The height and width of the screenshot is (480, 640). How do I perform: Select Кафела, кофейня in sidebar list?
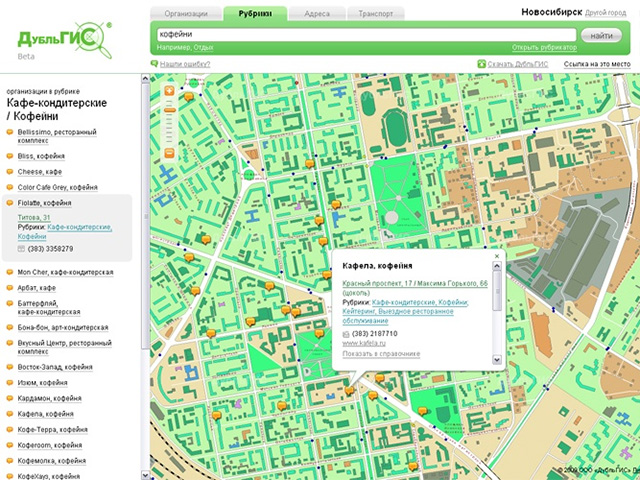coord(45,414)
